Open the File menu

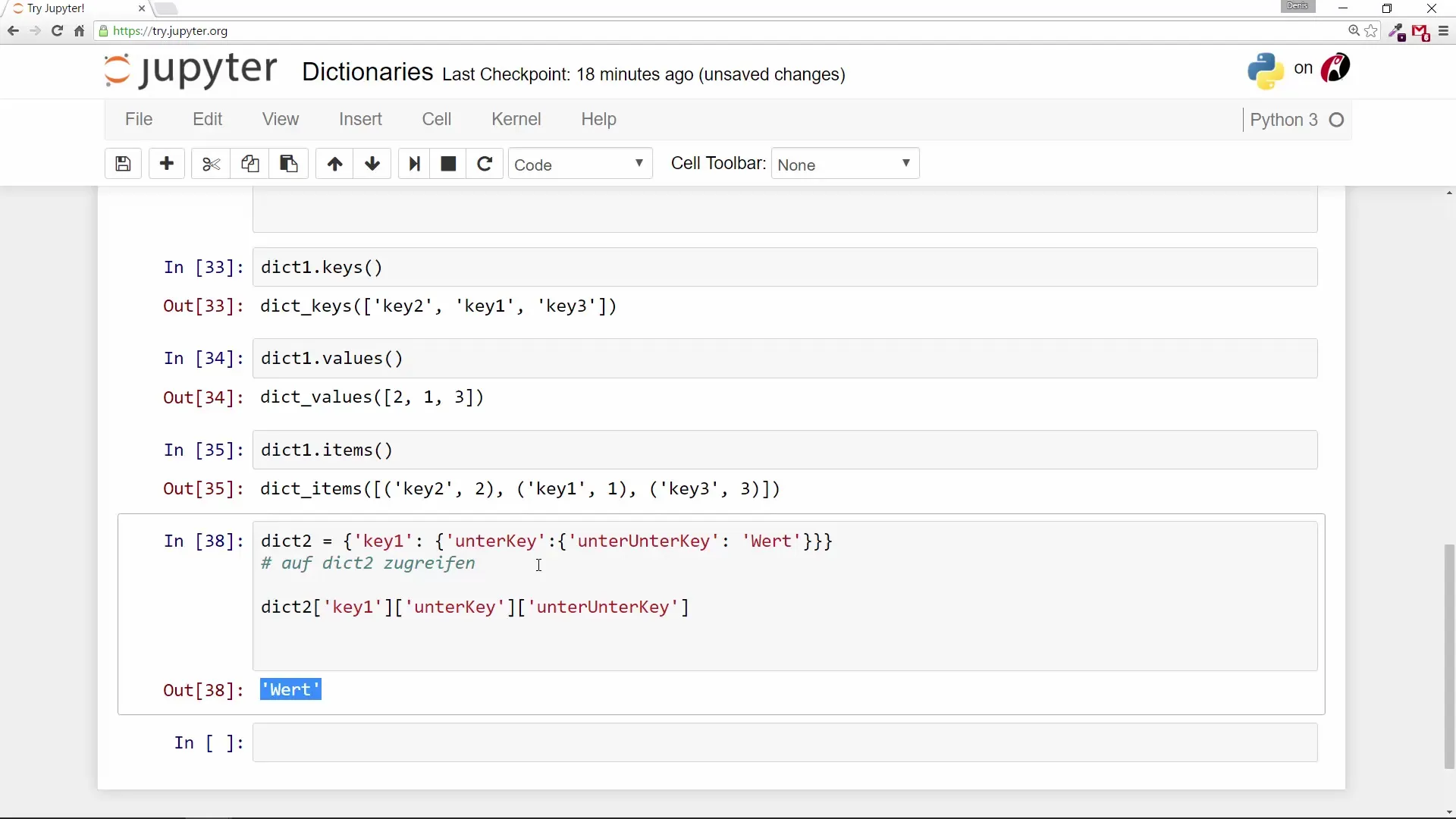click(x=139, y=119)
